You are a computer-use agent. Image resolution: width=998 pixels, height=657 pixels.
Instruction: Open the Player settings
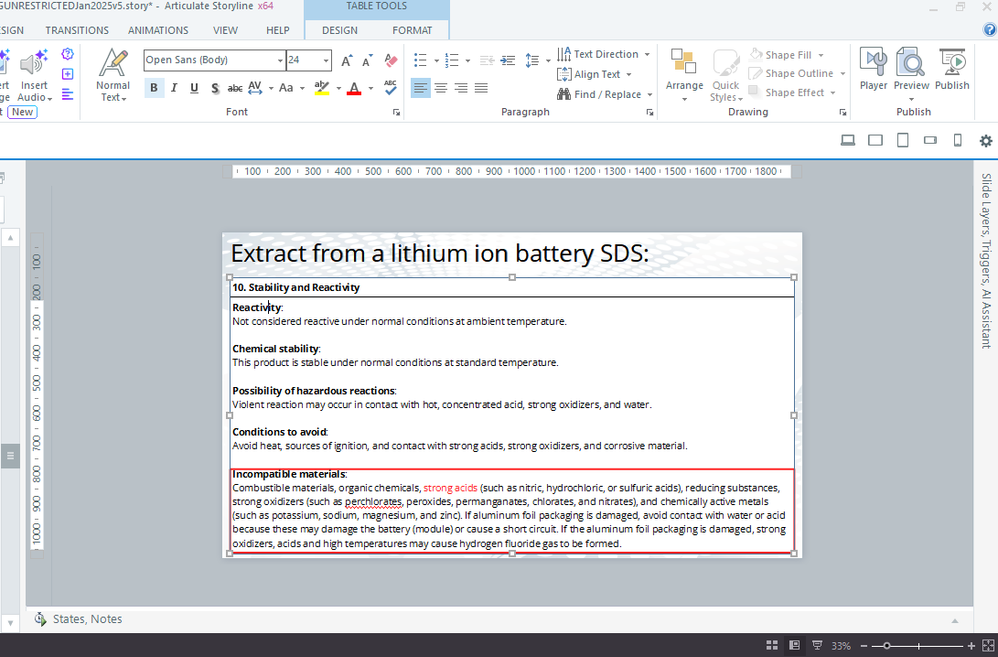point(873,70)
